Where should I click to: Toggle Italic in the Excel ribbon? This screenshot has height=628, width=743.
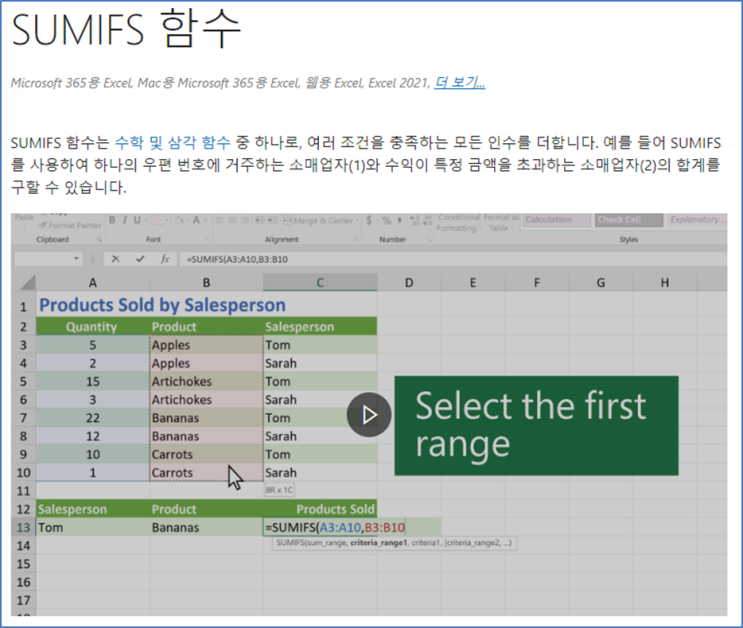click(125, 220)
